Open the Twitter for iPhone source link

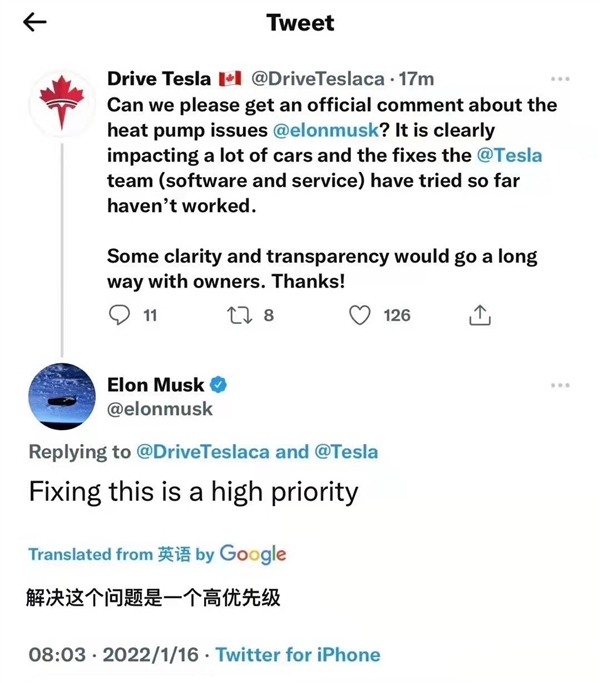[x=298, y=656]
